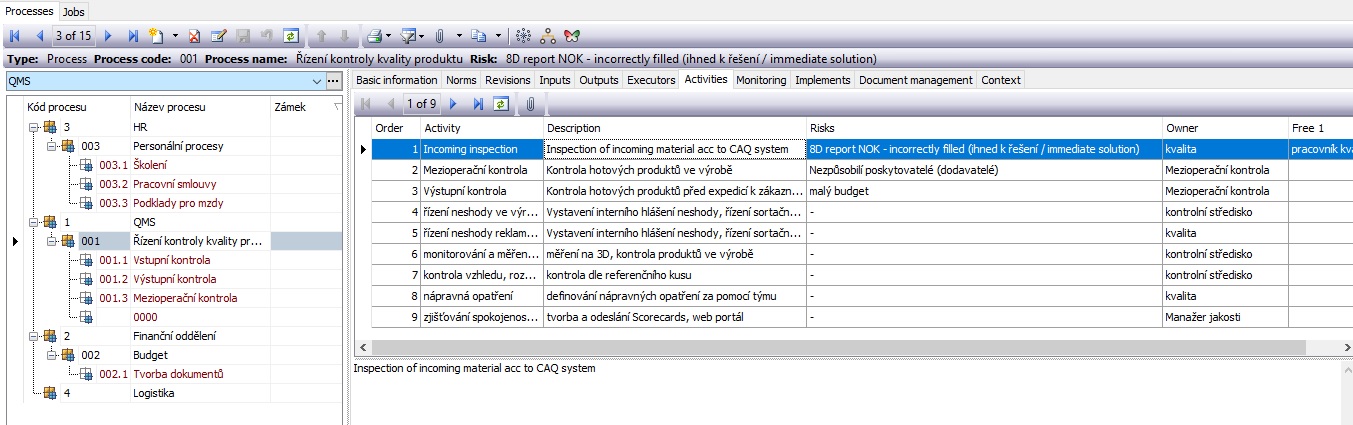Open the new record dropdown arrow
Screen dimensions: 1353x425
coord(175,36)
